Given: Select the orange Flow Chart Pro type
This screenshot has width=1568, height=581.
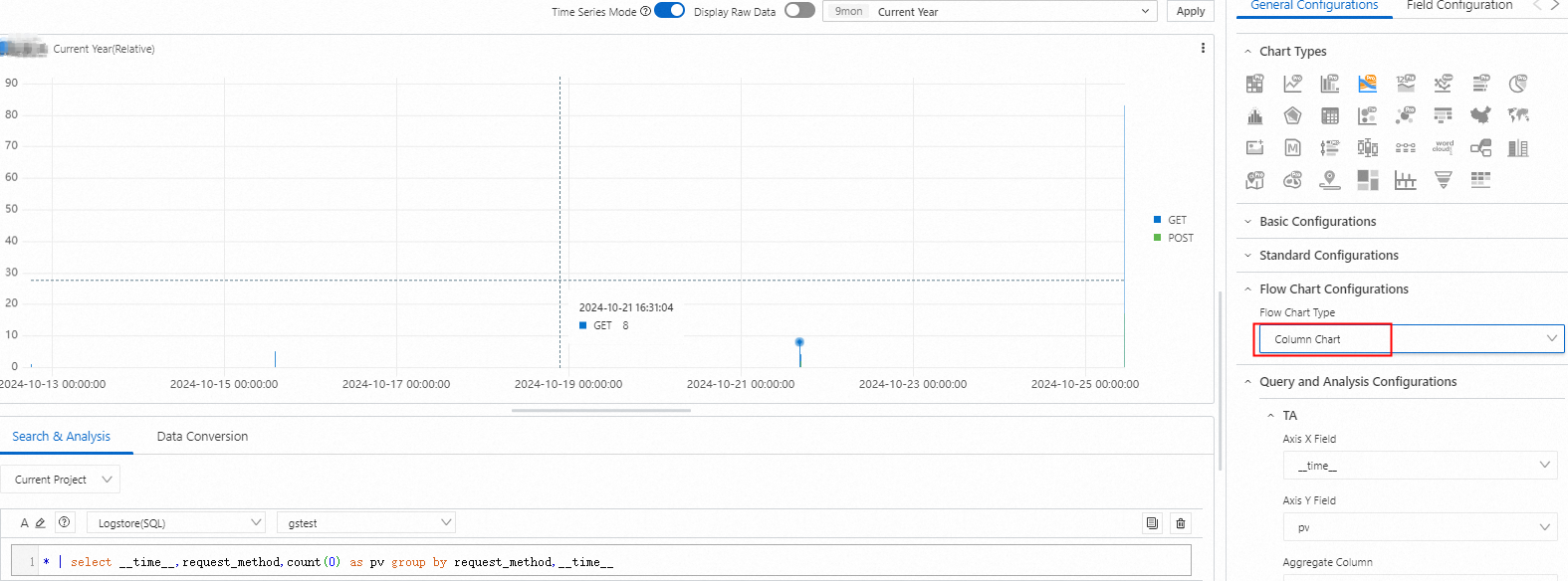Looking at the screenshot, I should pyautogui.click(x=1368, y=84).
